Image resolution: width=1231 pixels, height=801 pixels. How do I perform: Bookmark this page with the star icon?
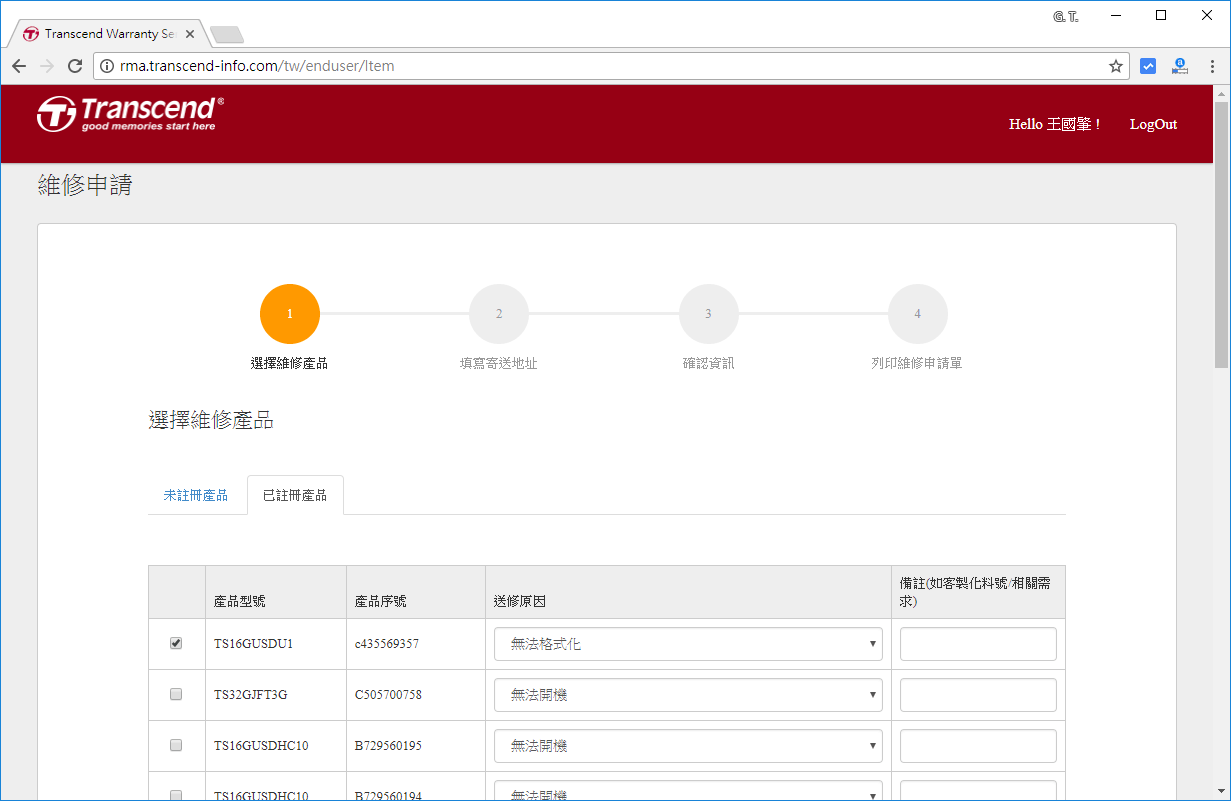[x=1115, y=66]
